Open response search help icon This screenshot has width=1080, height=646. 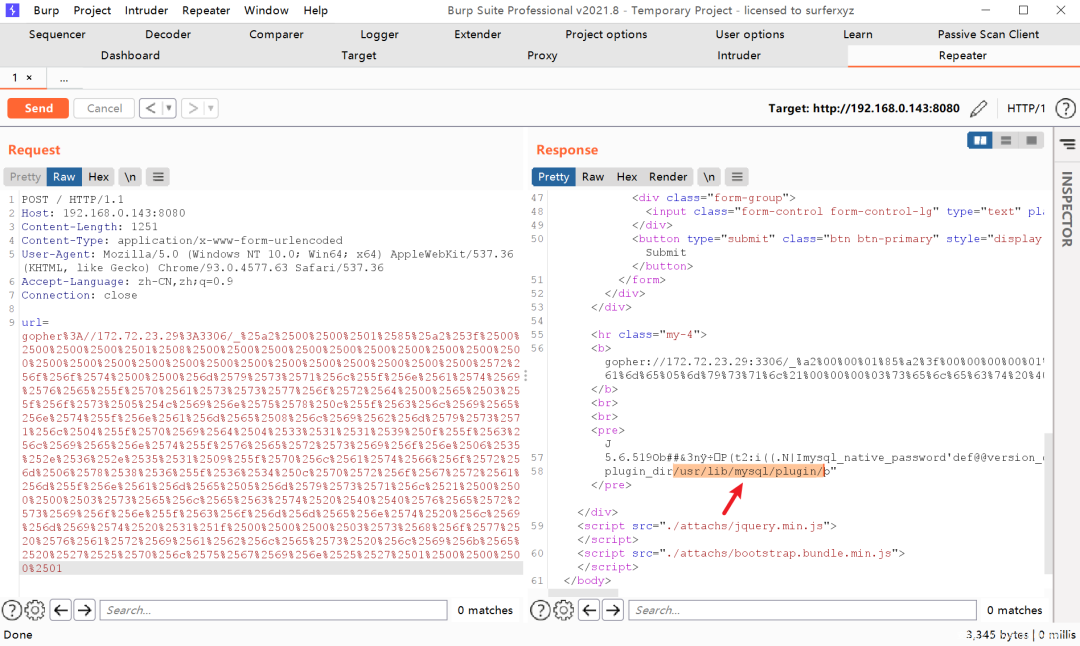coord(539,609)
